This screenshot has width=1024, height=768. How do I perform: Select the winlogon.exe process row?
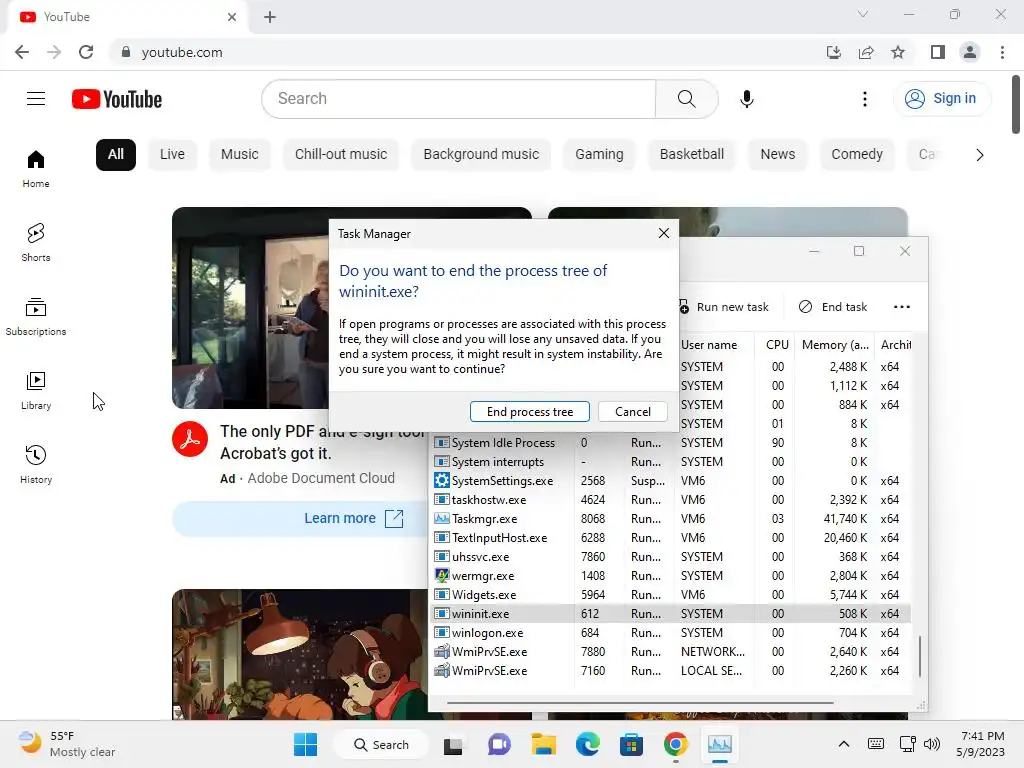670,633
